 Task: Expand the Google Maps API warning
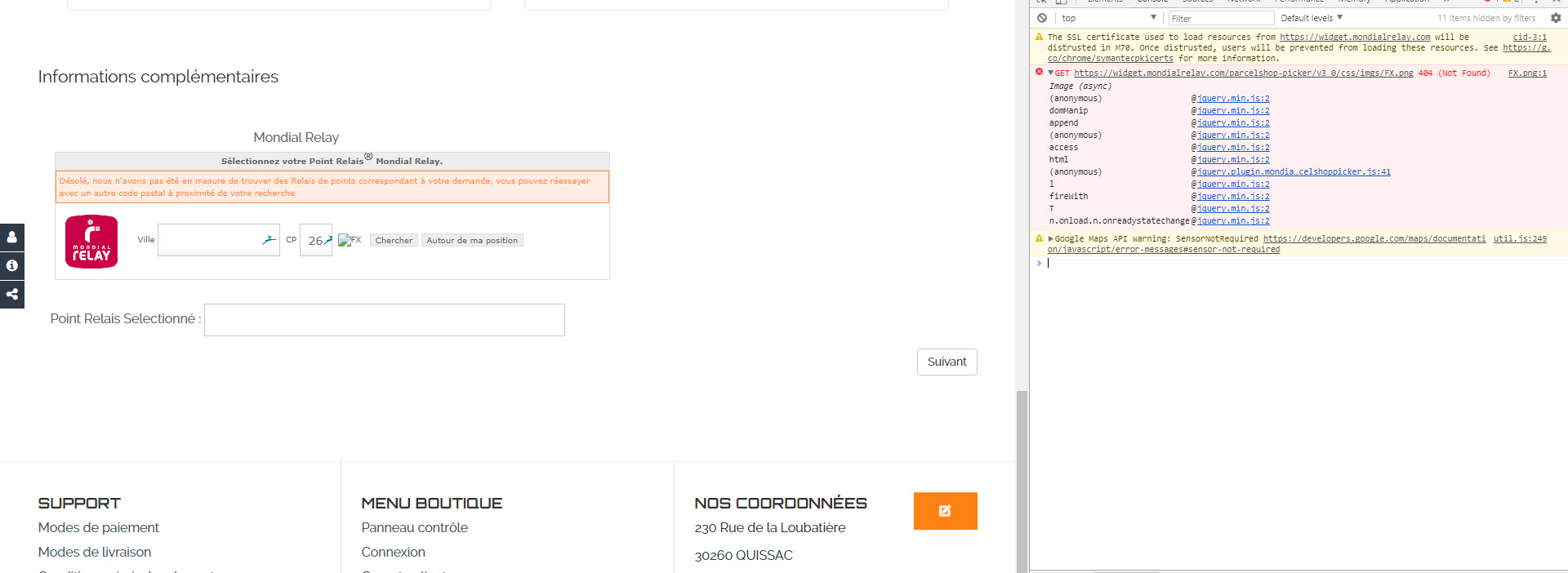[x=1050, y=238]
